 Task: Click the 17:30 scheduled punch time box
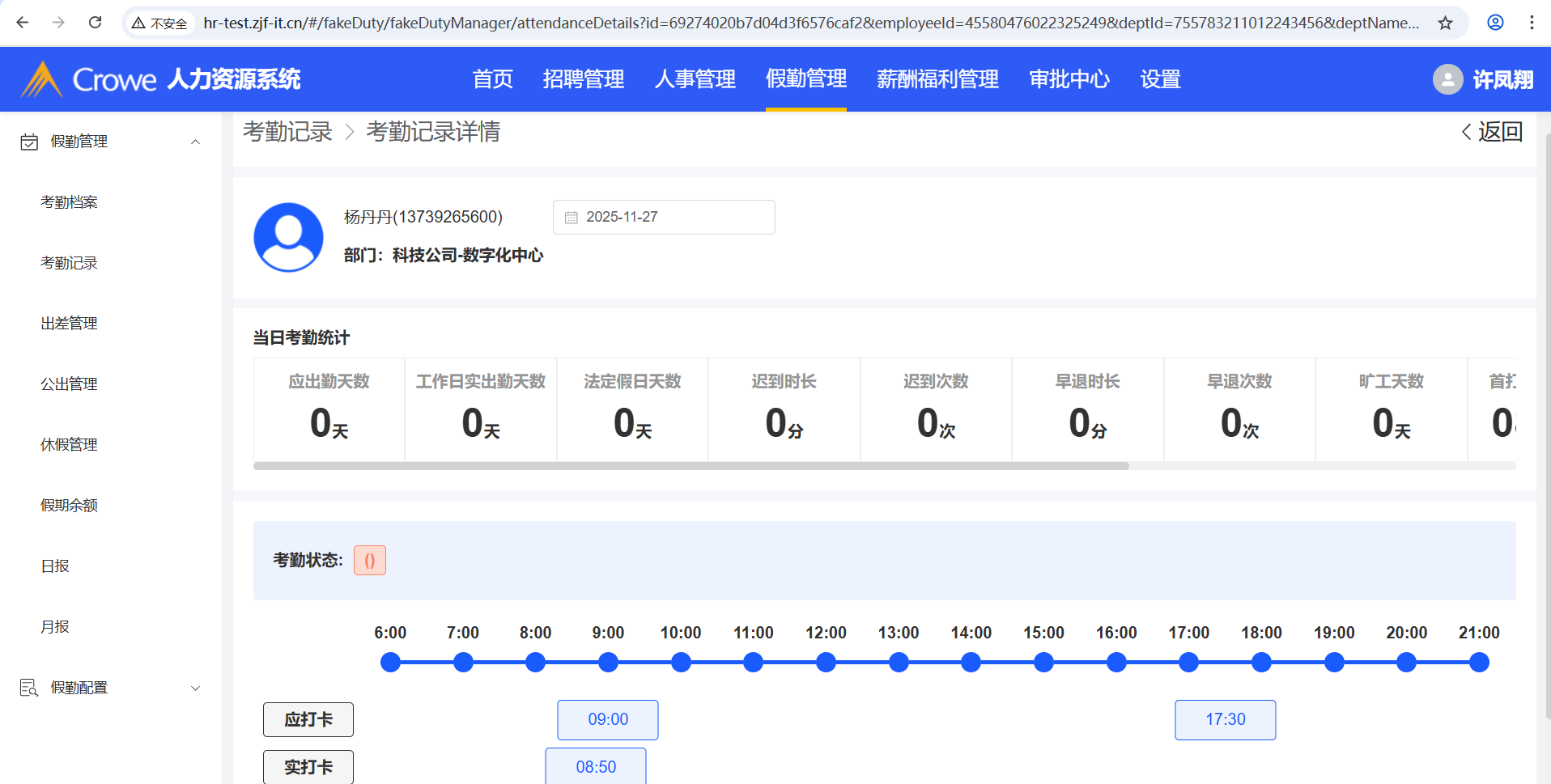(x=1225, y=719)
